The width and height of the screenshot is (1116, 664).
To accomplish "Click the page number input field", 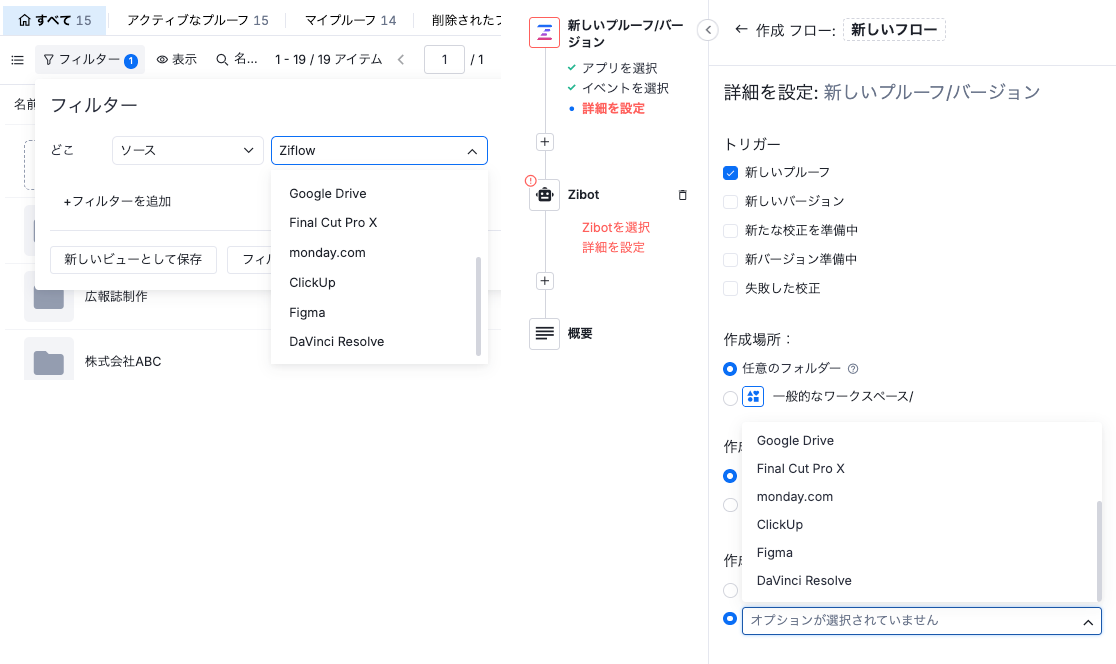I will pos(444,60).
